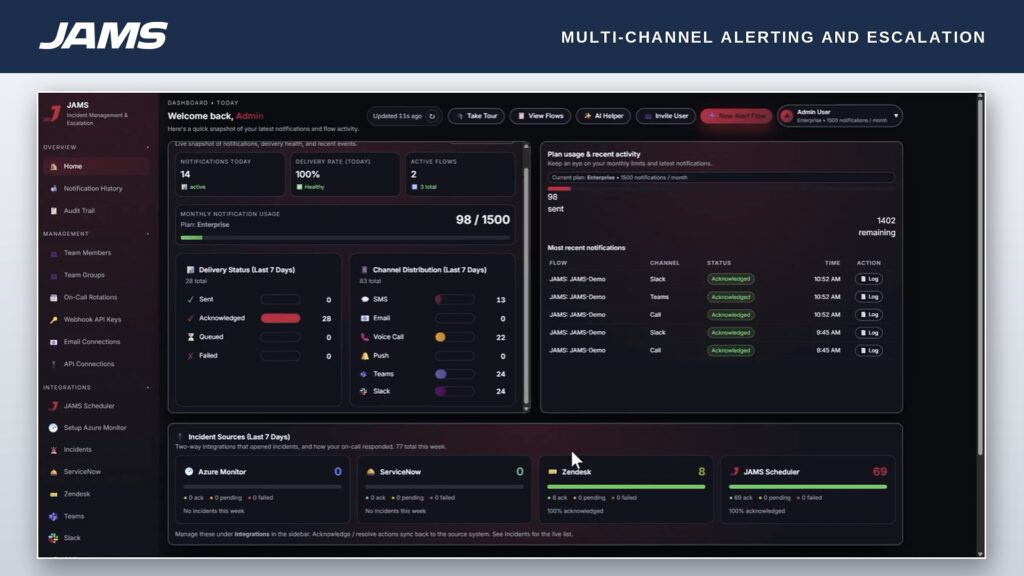Open the ServiceNow incident source card
The height and width of the screenshot is (576, 1024).
pos(444,490)
